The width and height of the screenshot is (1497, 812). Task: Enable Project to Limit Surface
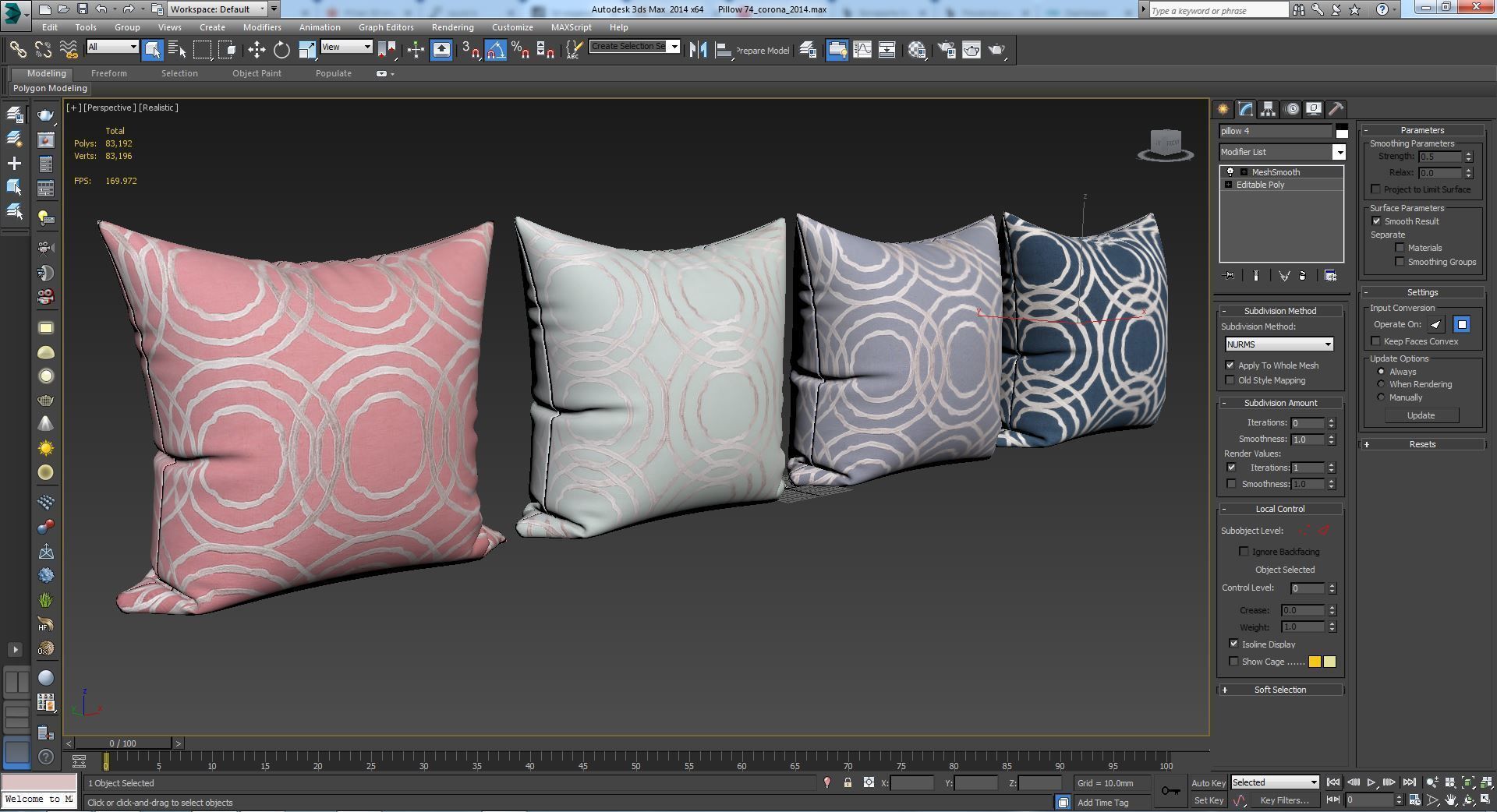click(x=1376, y=189)
